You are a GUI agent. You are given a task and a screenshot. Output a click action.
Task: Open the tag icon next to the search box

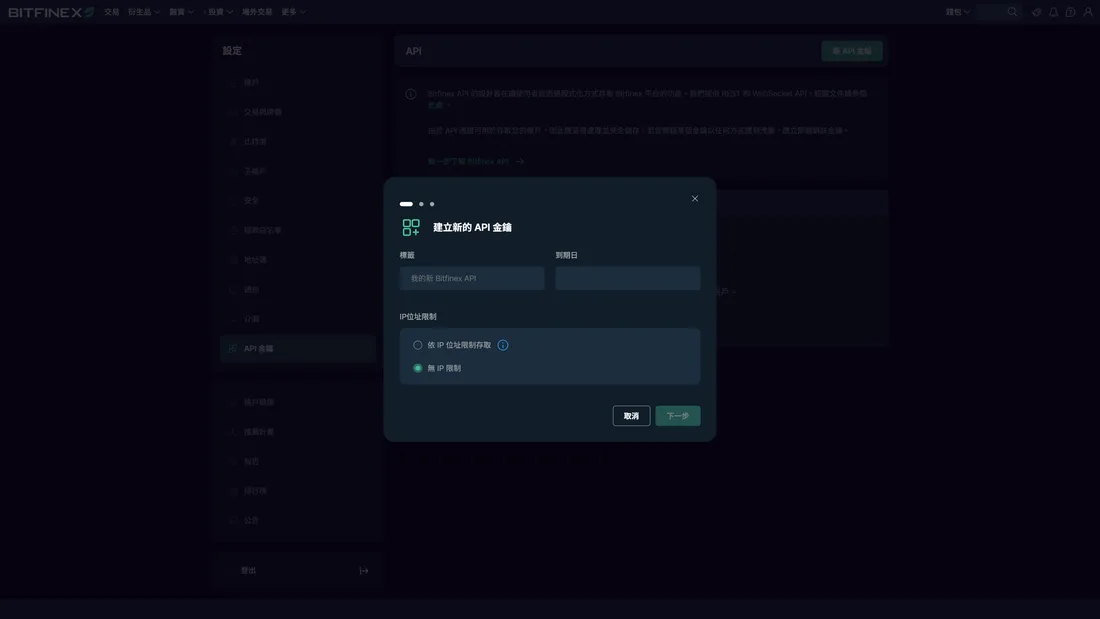click(1036, 12)
